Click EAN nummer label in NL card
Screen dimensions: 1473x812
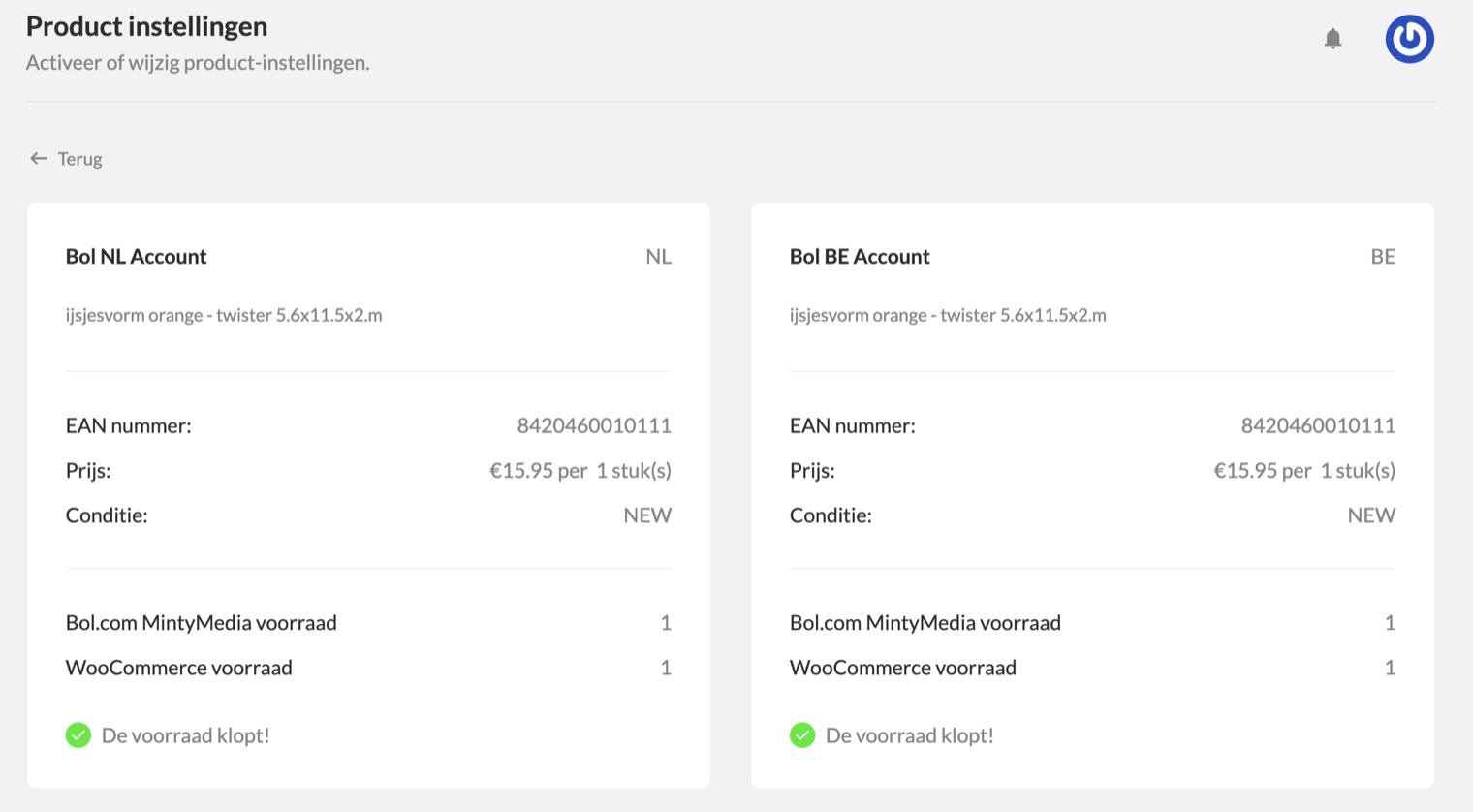tap(129, 425)
